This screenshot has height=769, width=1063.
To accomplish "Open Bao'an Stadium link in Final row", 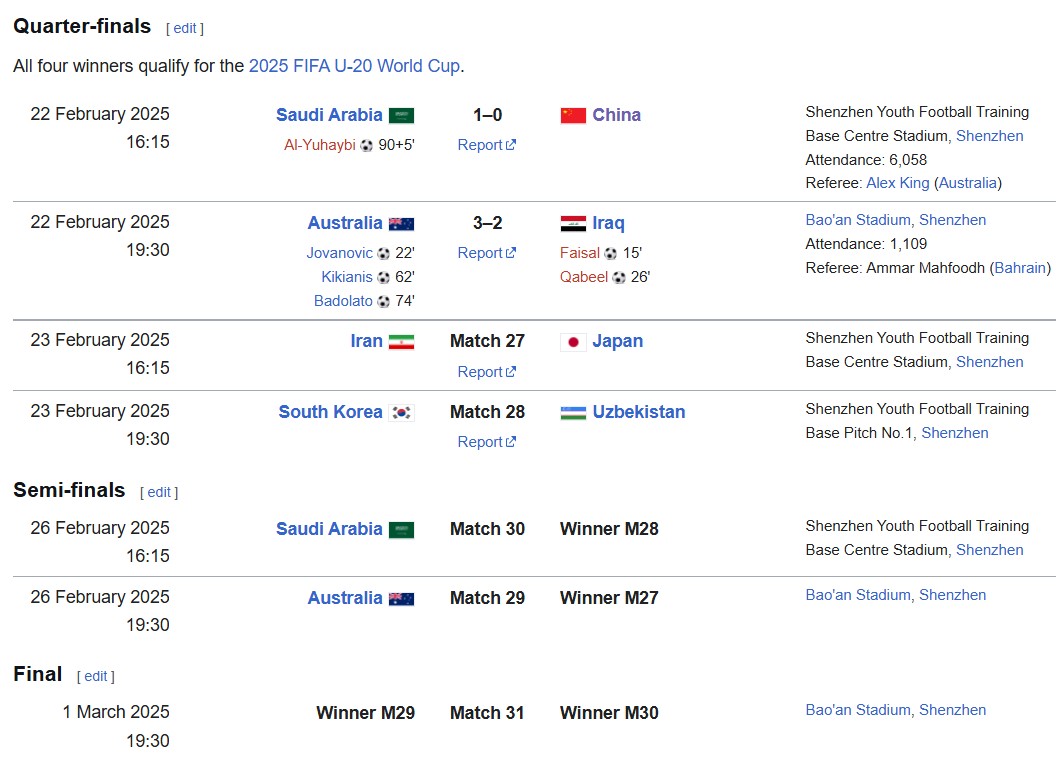I will (x=858, y=710).
